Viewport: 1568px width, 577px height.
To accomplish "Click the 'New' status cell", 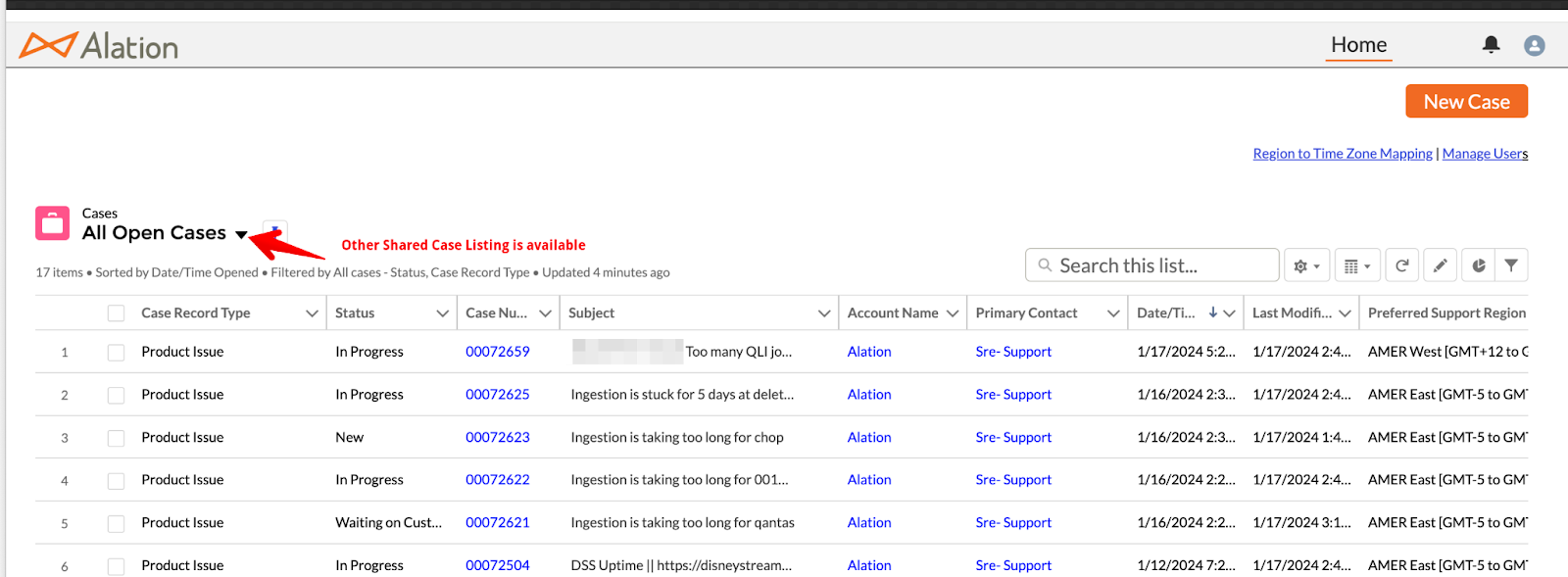I will pos(349,438).
